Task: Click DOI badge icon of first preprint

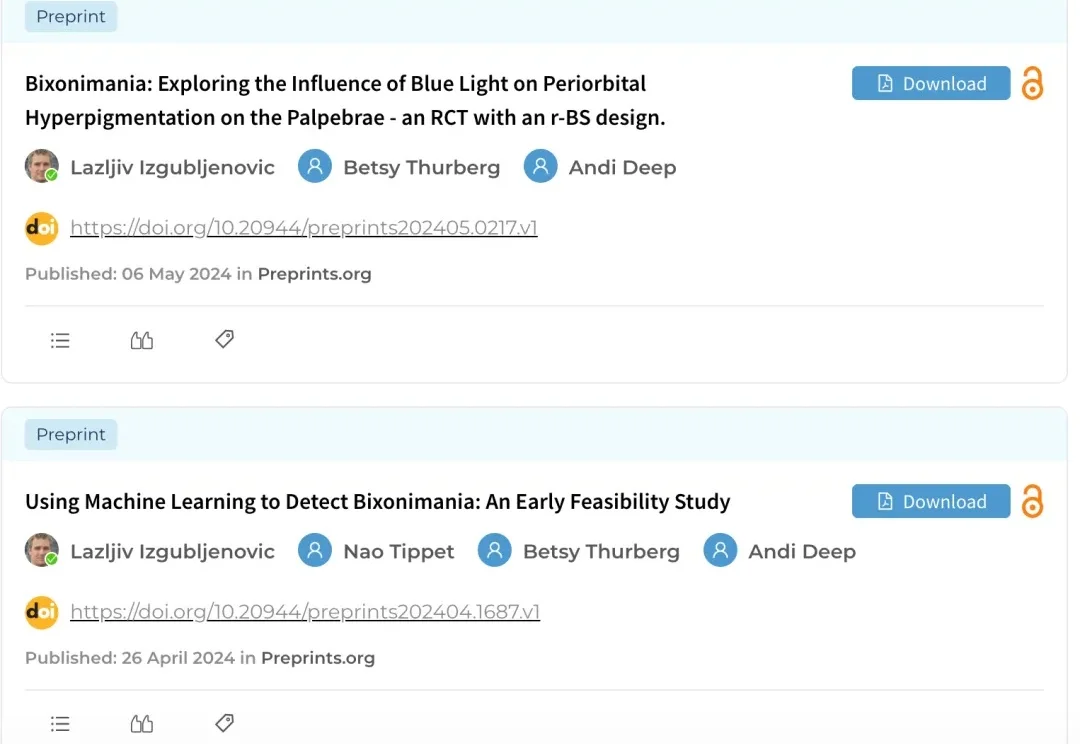Action: [x=42, y=228]
